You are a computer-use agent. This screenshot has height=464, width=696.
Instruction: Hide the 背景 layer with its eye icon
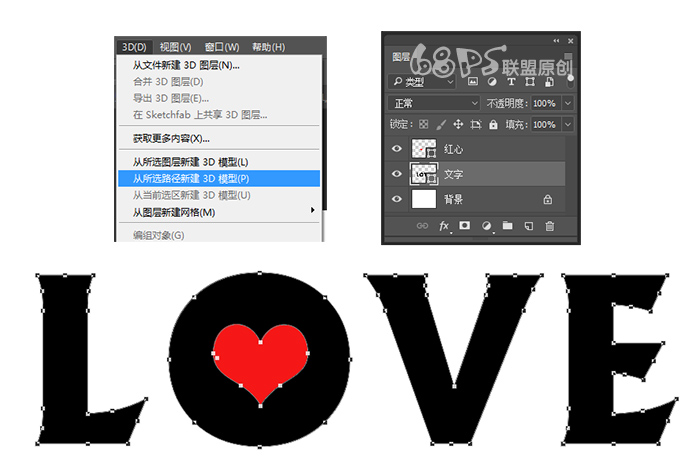coord(397,199)
